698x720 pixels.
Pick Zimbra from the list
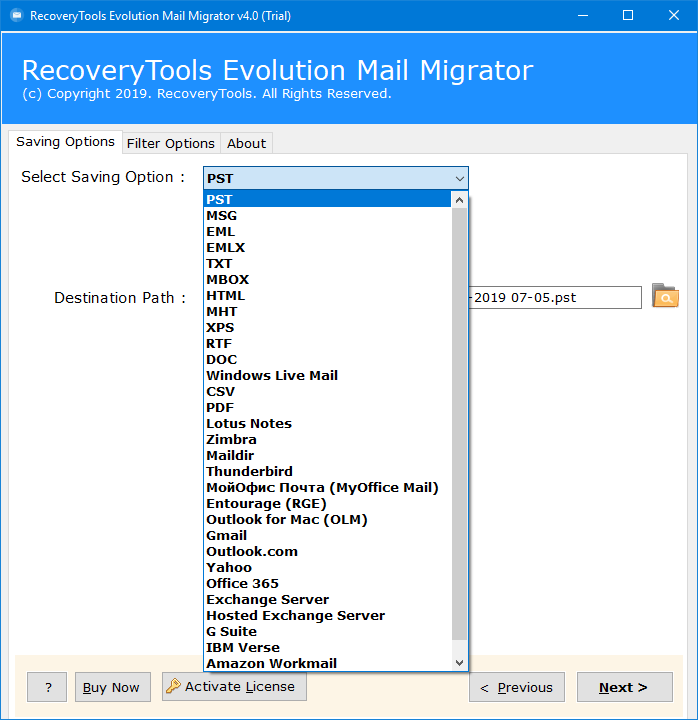pyautogui.click(x=327, y=439)
